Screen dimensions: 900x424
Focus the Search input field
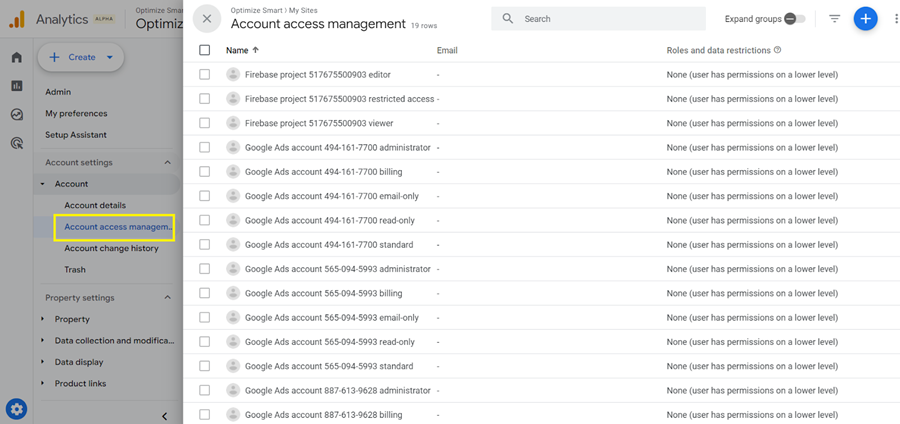598,19
